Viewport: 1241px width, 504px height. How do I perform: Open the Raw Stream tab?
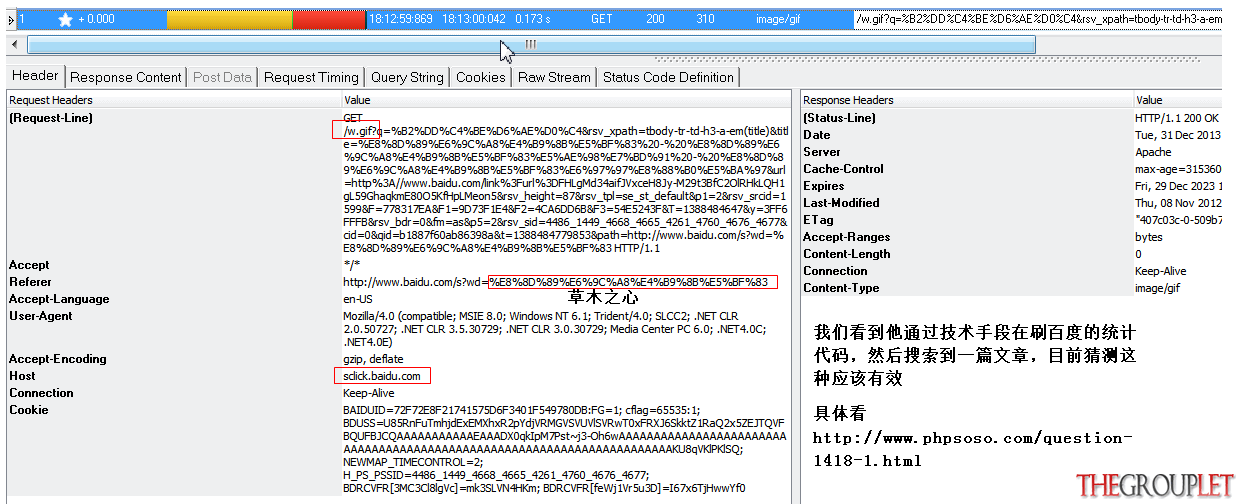tap(554, 77)
